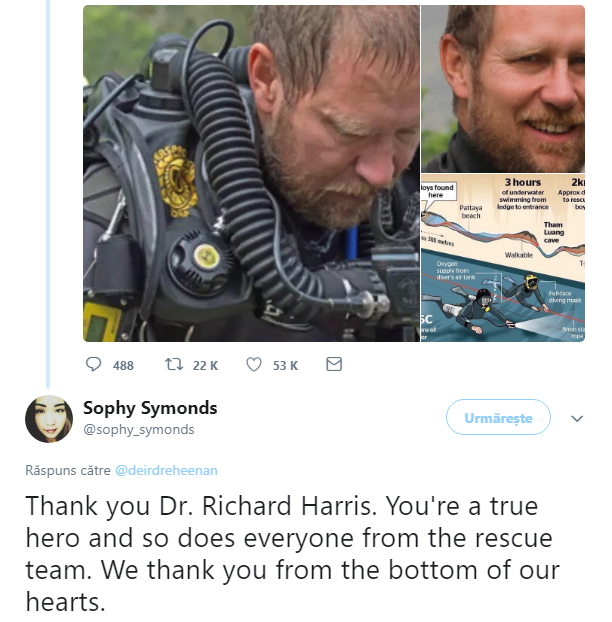The height and width of the screenshot is (622, 612).
Task: Open the @deirdreheenan mention link
Action: 166,470
